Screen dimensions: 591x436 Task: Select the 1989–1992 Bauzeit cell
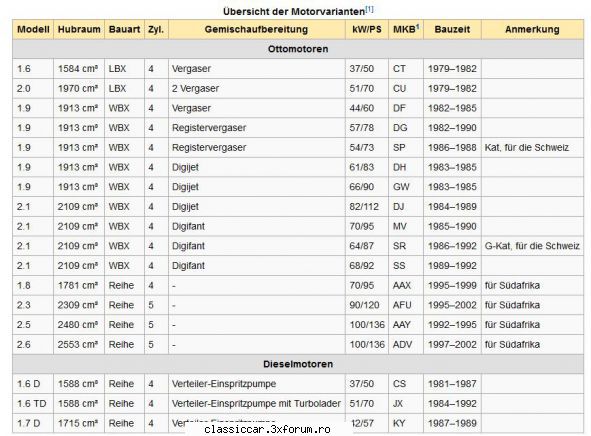(x=452, y=266)
